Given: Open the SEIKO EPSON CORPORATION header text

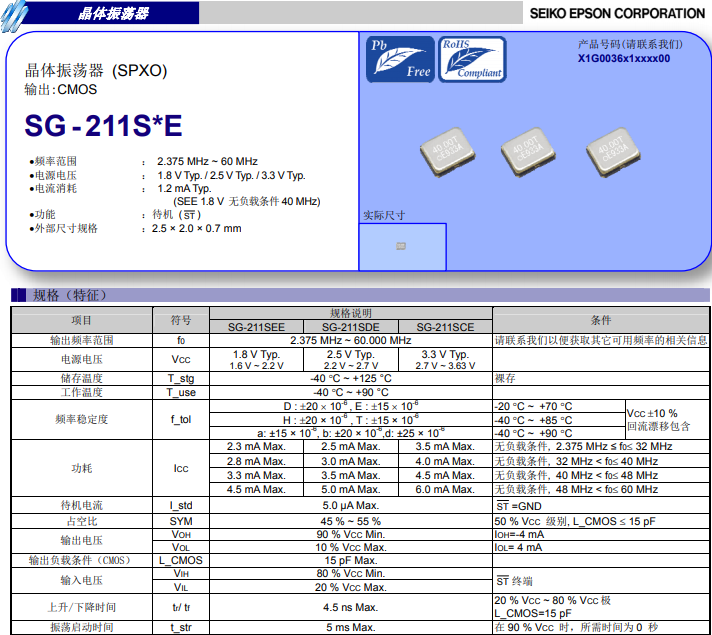Looking at the screenshot, I should [x=614, y=13].
